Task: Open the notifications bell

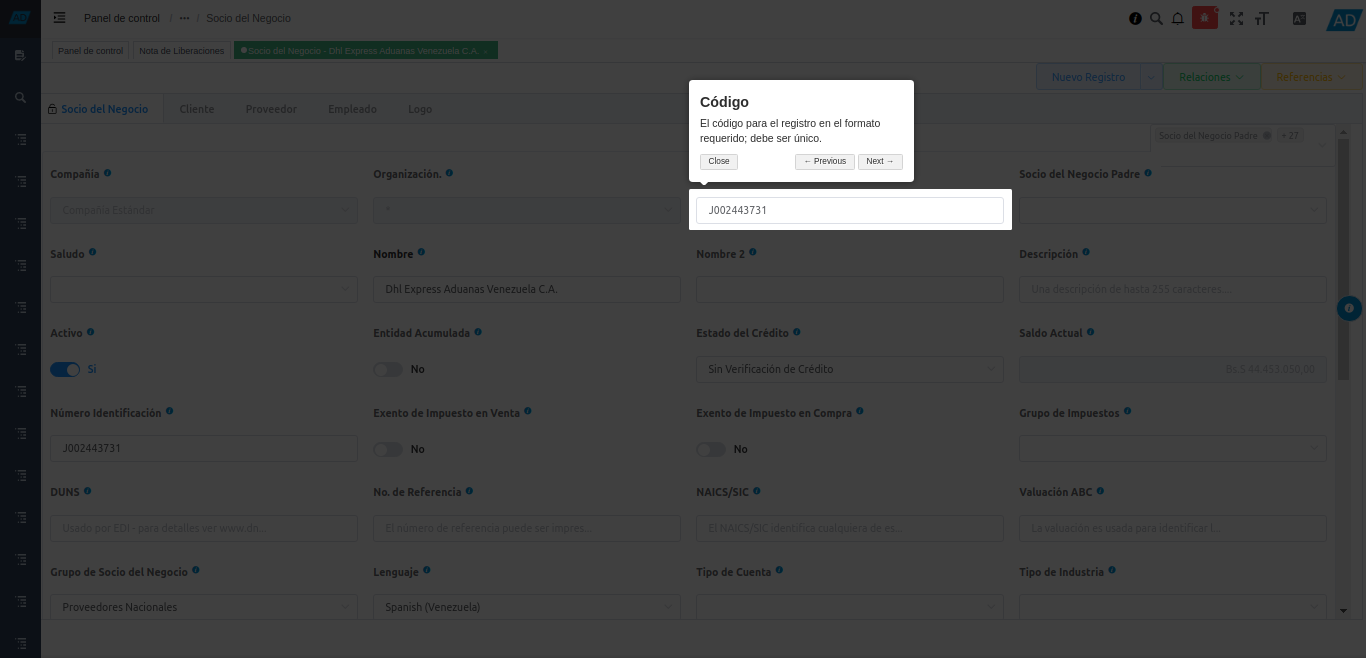Action: tap(1178, 18)
